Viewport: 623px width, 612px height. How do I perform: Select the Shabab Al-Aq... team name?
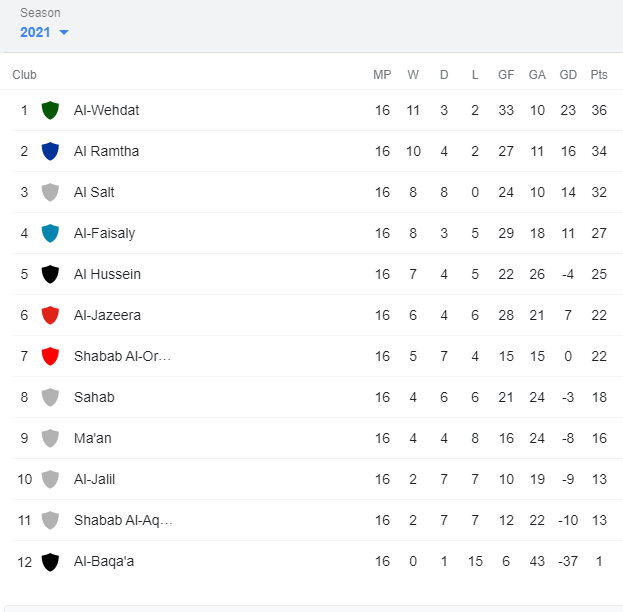(123, 520)
